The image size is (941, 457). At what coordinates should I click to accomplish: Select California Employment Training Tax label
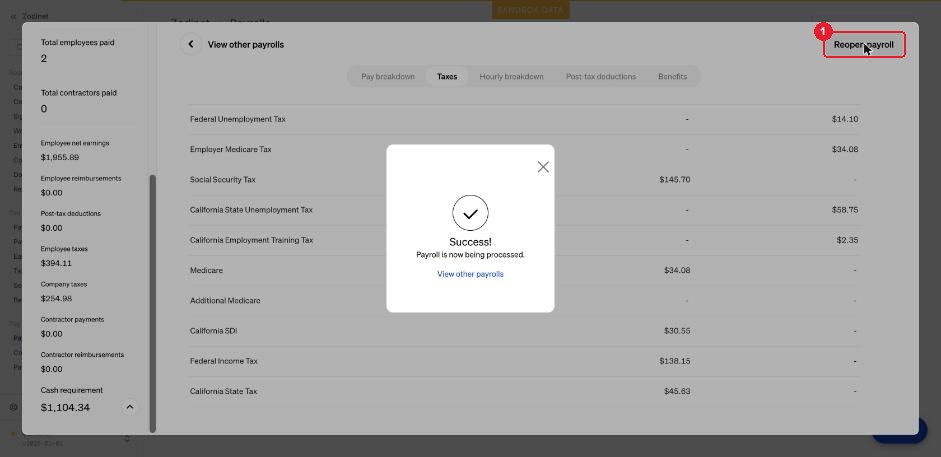point(251,240)
